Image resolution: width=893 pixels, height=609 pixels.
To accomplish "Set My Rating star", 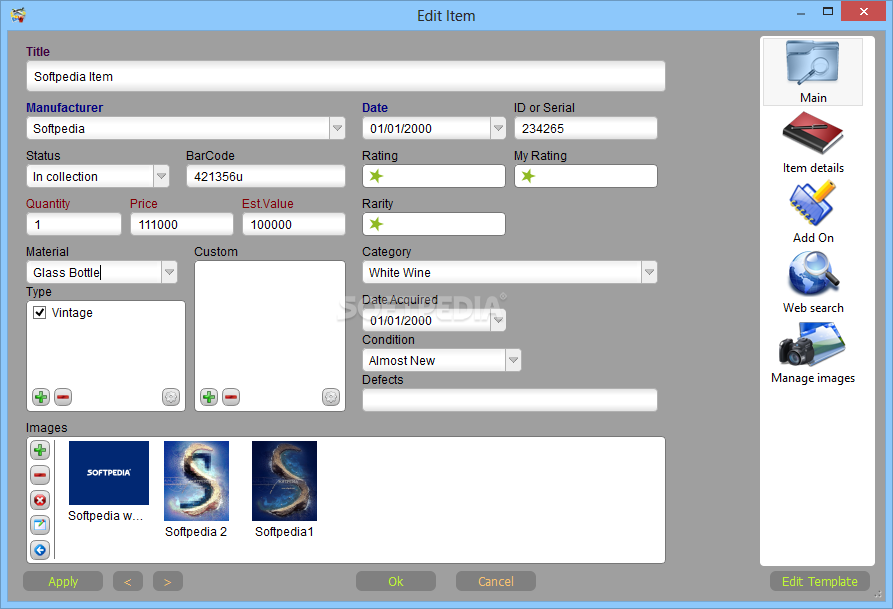I will [x=528, y=176].
